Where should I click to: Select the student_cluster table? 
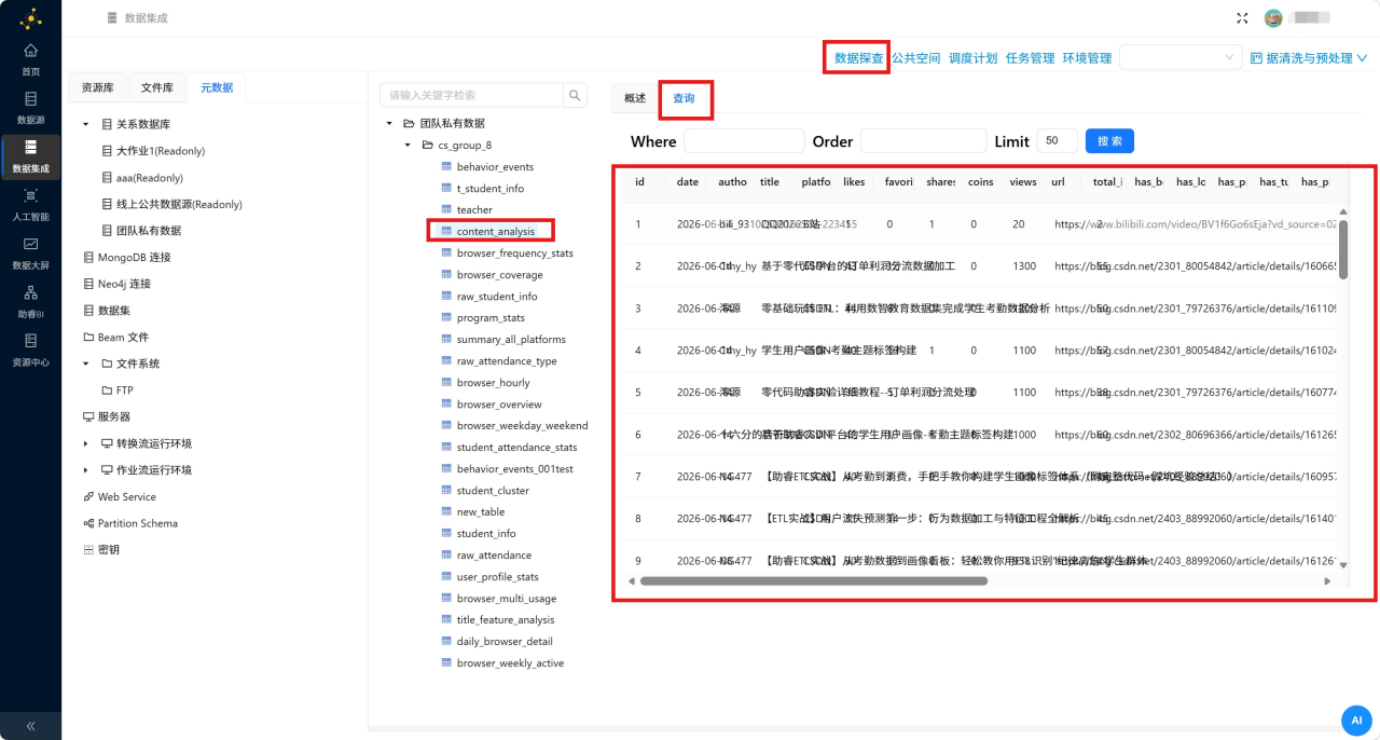coord(493,490)
